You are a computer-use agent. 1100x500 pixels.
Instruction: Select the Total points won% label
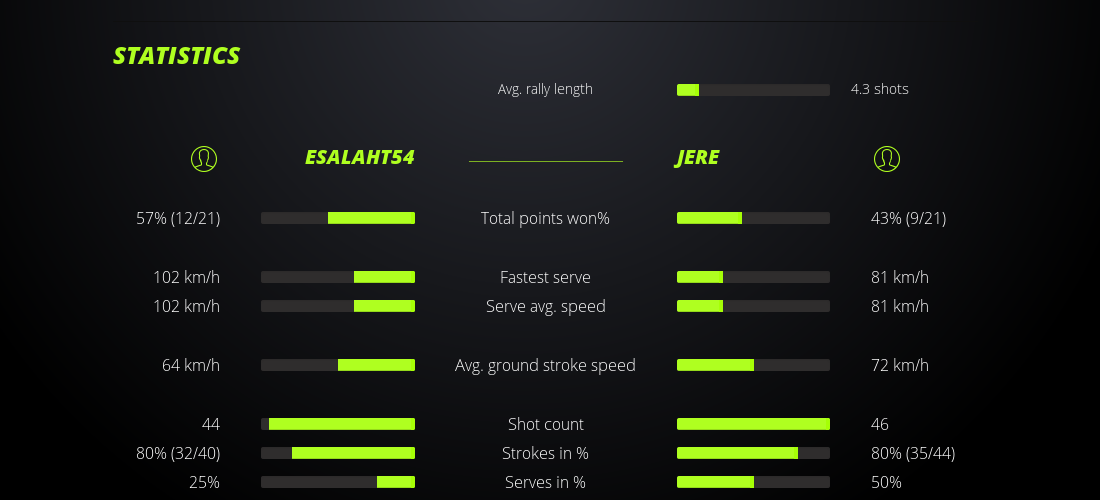(545, 218)
